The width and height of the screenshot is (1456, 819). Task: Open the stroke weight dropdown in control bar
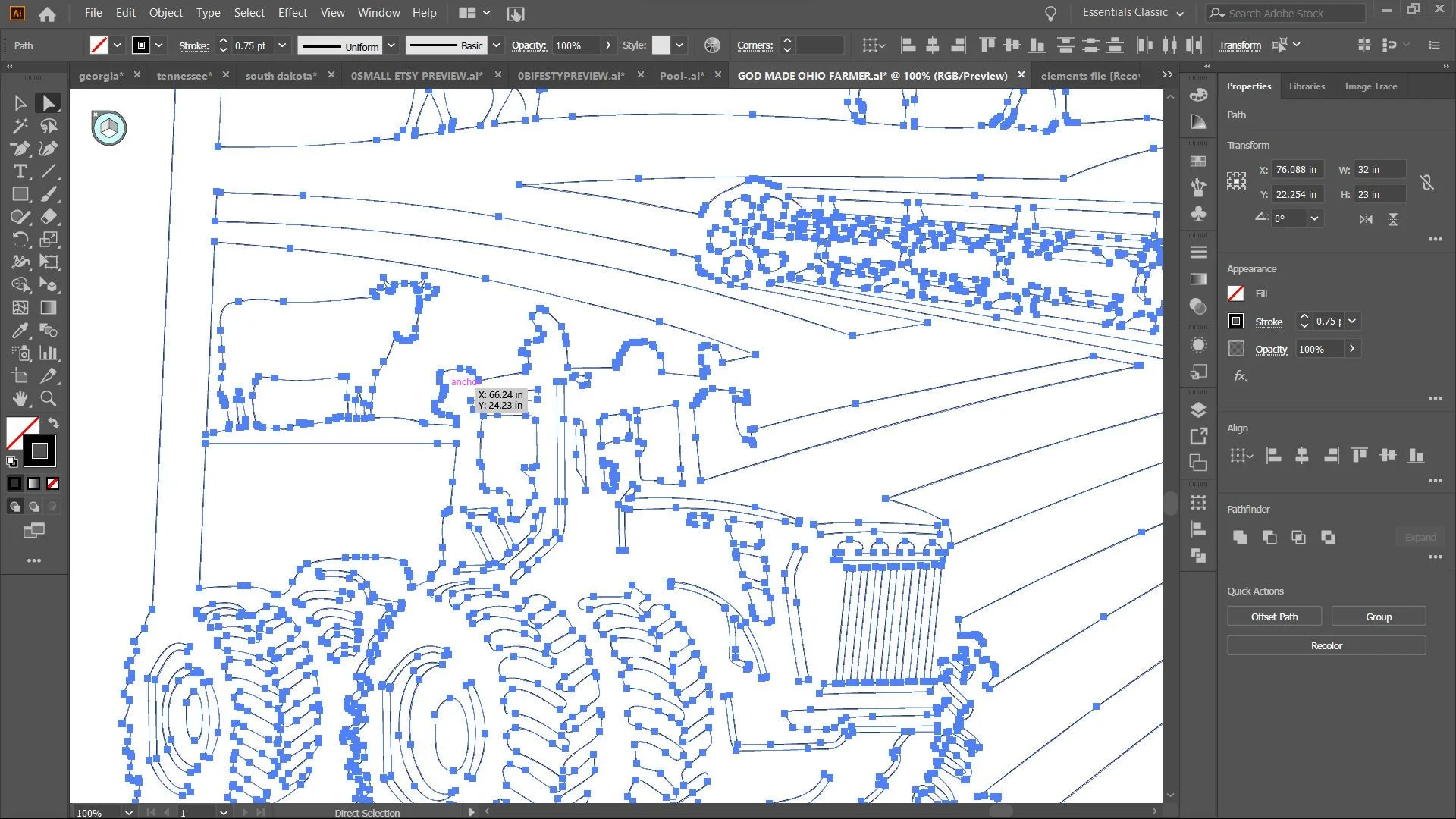tap(282, 45)
